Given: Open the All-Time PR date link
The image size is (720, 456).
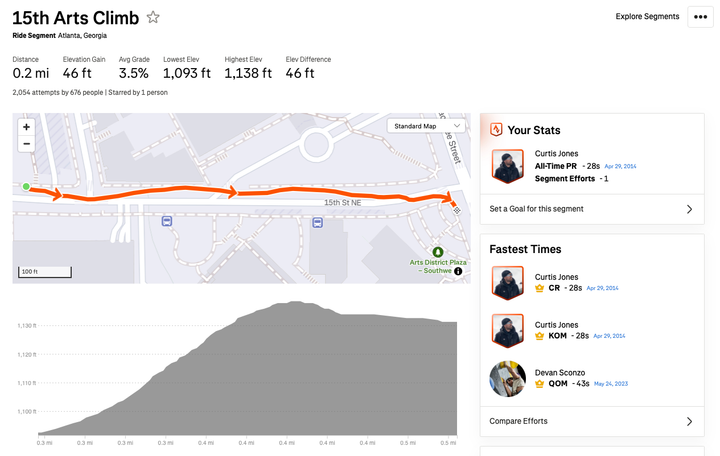Looking at the screenshot, I should pos(620,166).
